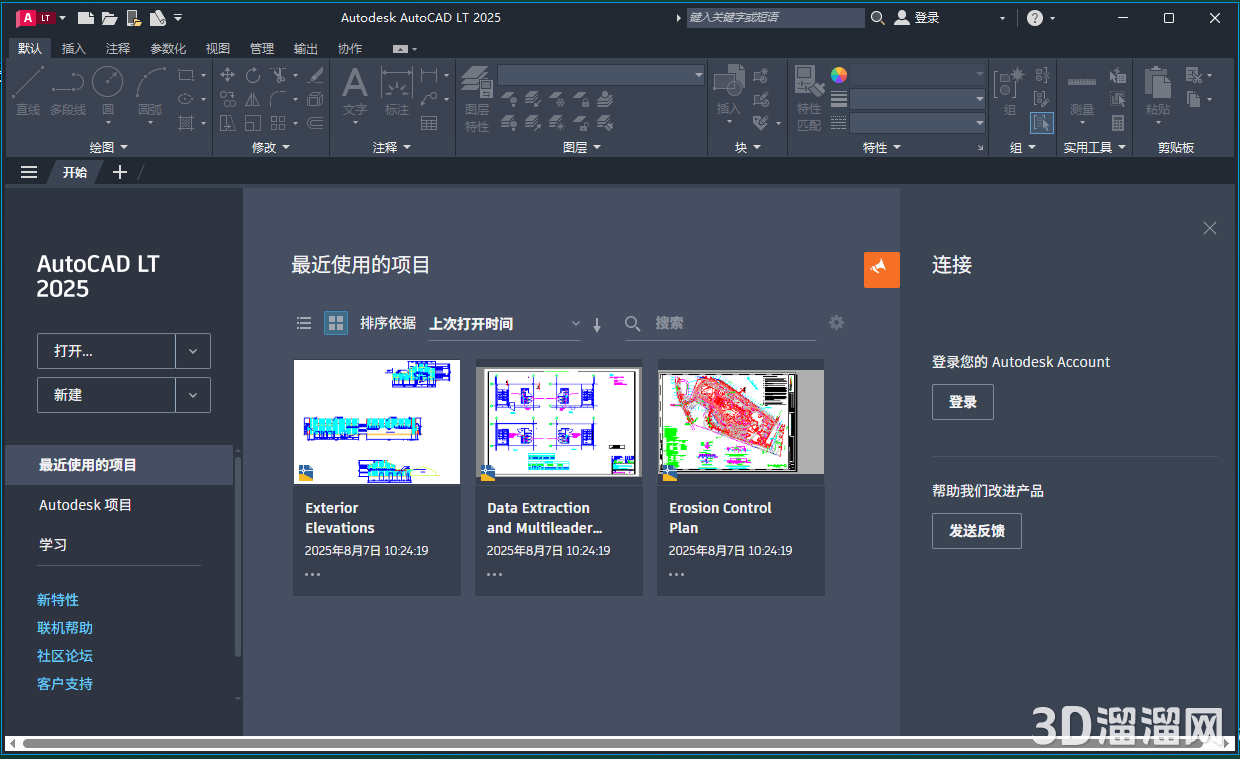The width and height of the screenshot is (1240, 759).
Task: Switch recent projects to list view
Action: [x=304, y=323]
